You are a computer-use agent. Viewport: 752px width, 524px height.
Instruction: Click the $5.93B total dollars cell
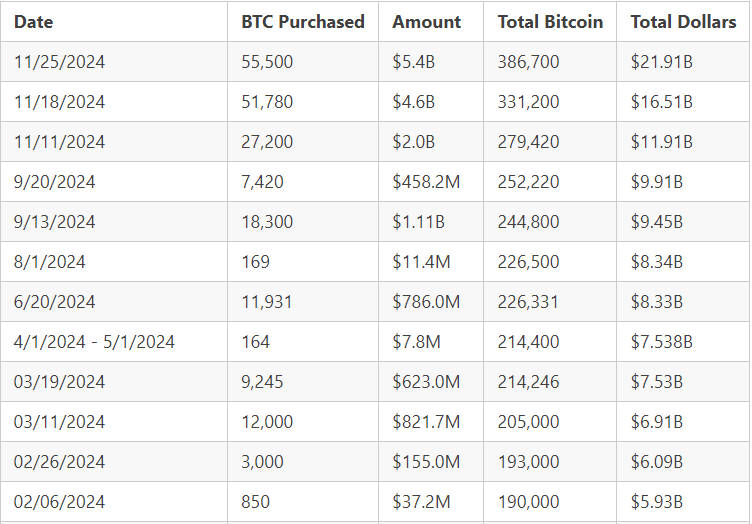coord(657,502)
